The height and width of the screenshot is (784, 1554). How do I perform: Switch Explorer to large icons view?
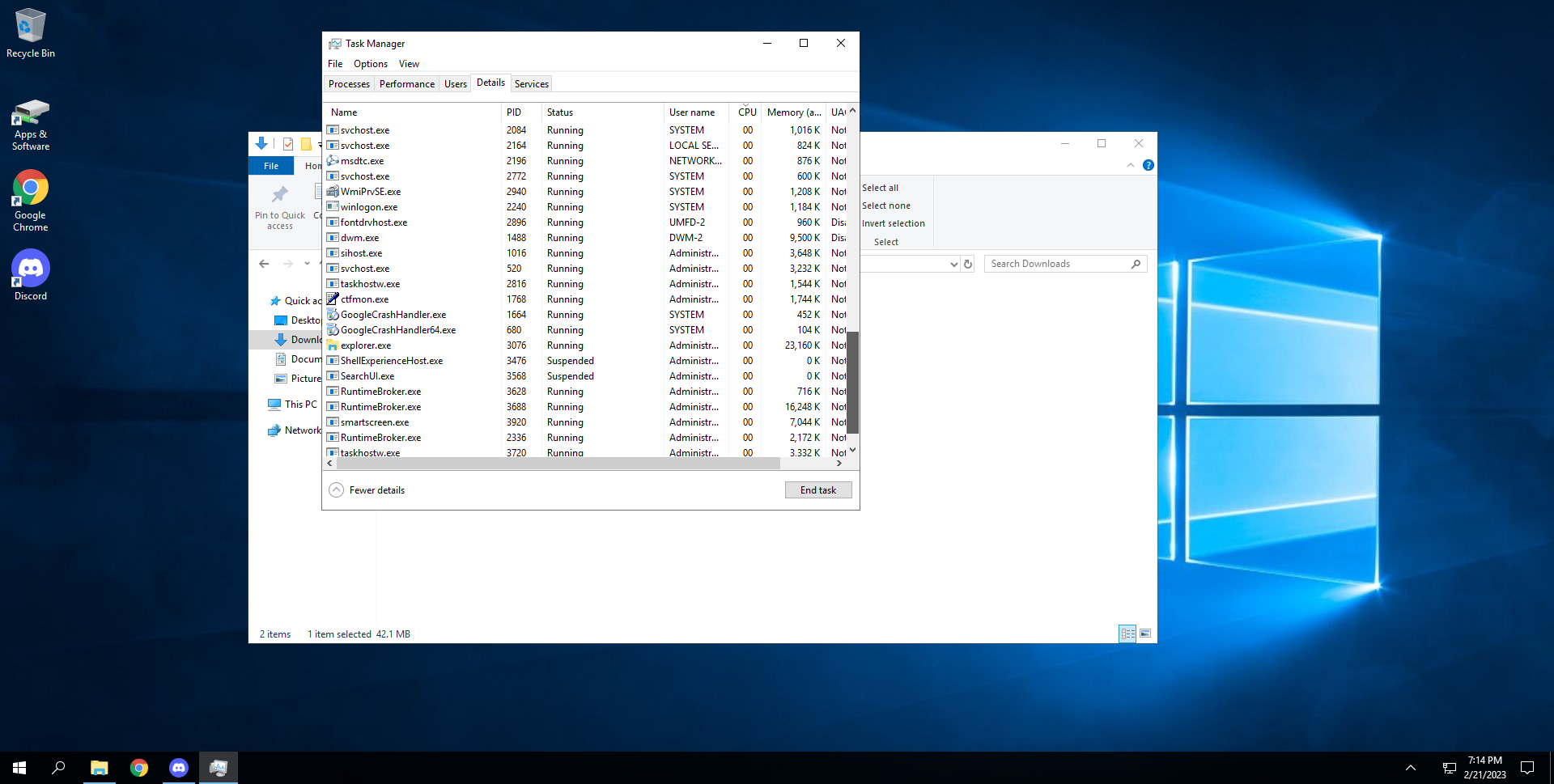[x=1145, y=634]
